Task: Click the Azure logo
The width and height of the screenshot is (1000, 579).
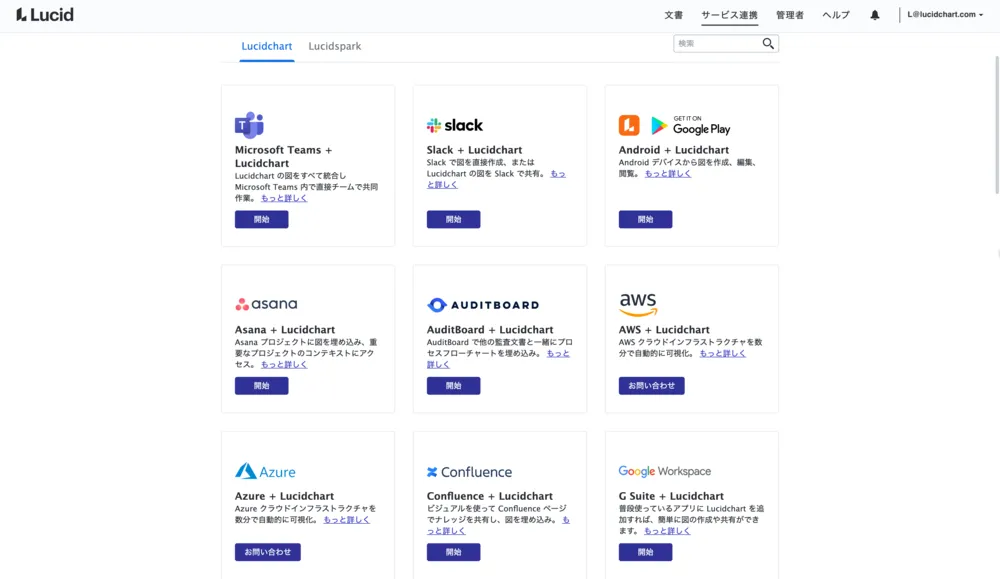Action: coord(265,472)
